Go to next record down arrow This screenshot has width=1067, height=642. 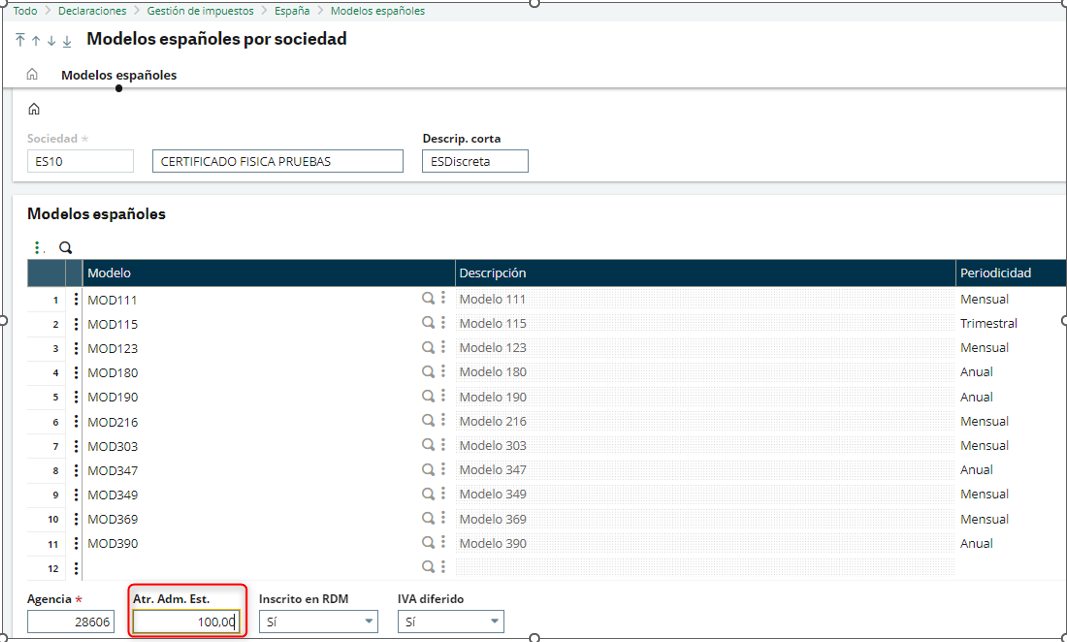[52, 41]
